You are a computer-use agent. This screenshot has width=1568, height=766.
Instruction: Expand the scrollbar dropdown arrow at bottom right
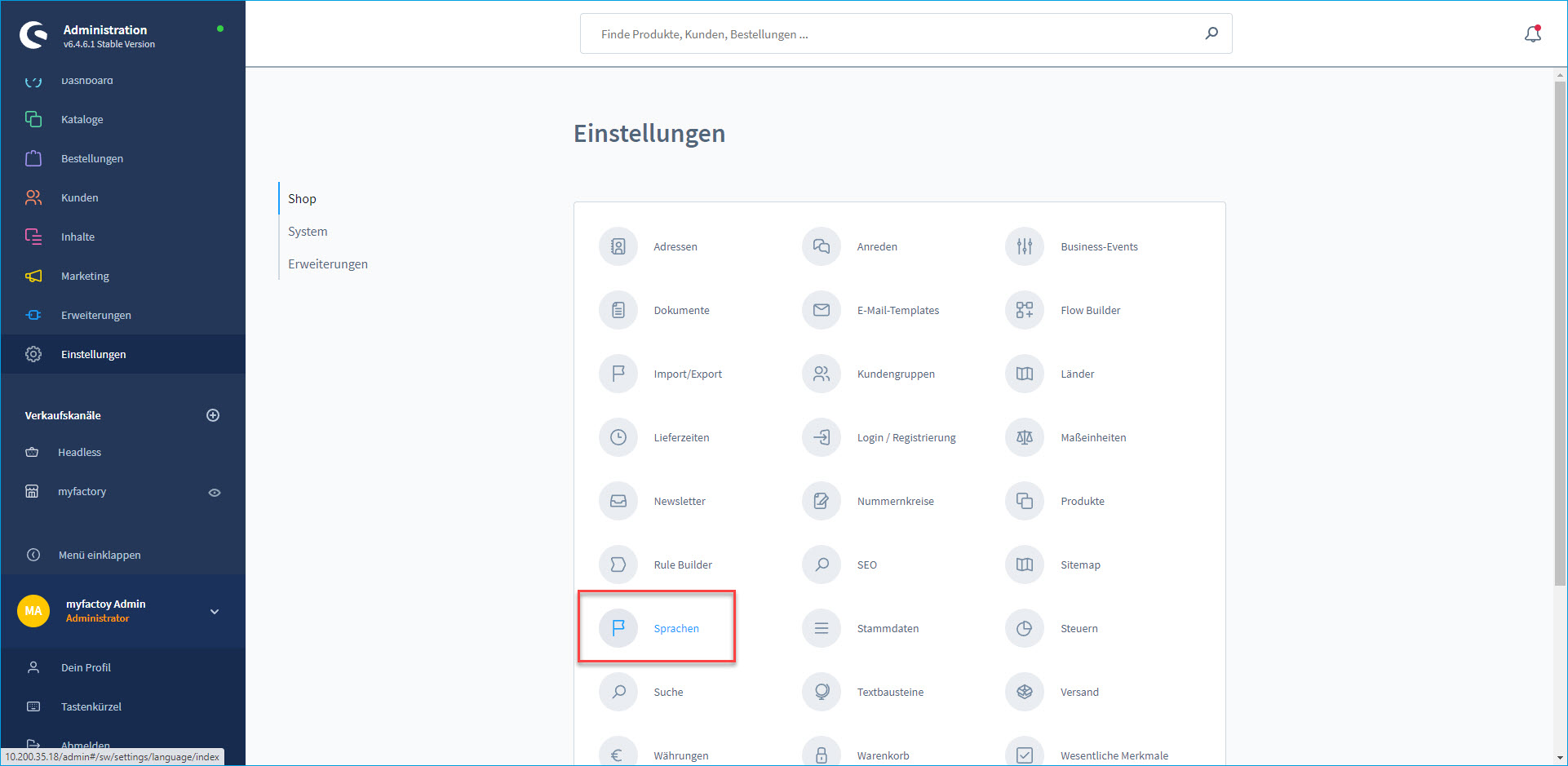pos(1560,759)
